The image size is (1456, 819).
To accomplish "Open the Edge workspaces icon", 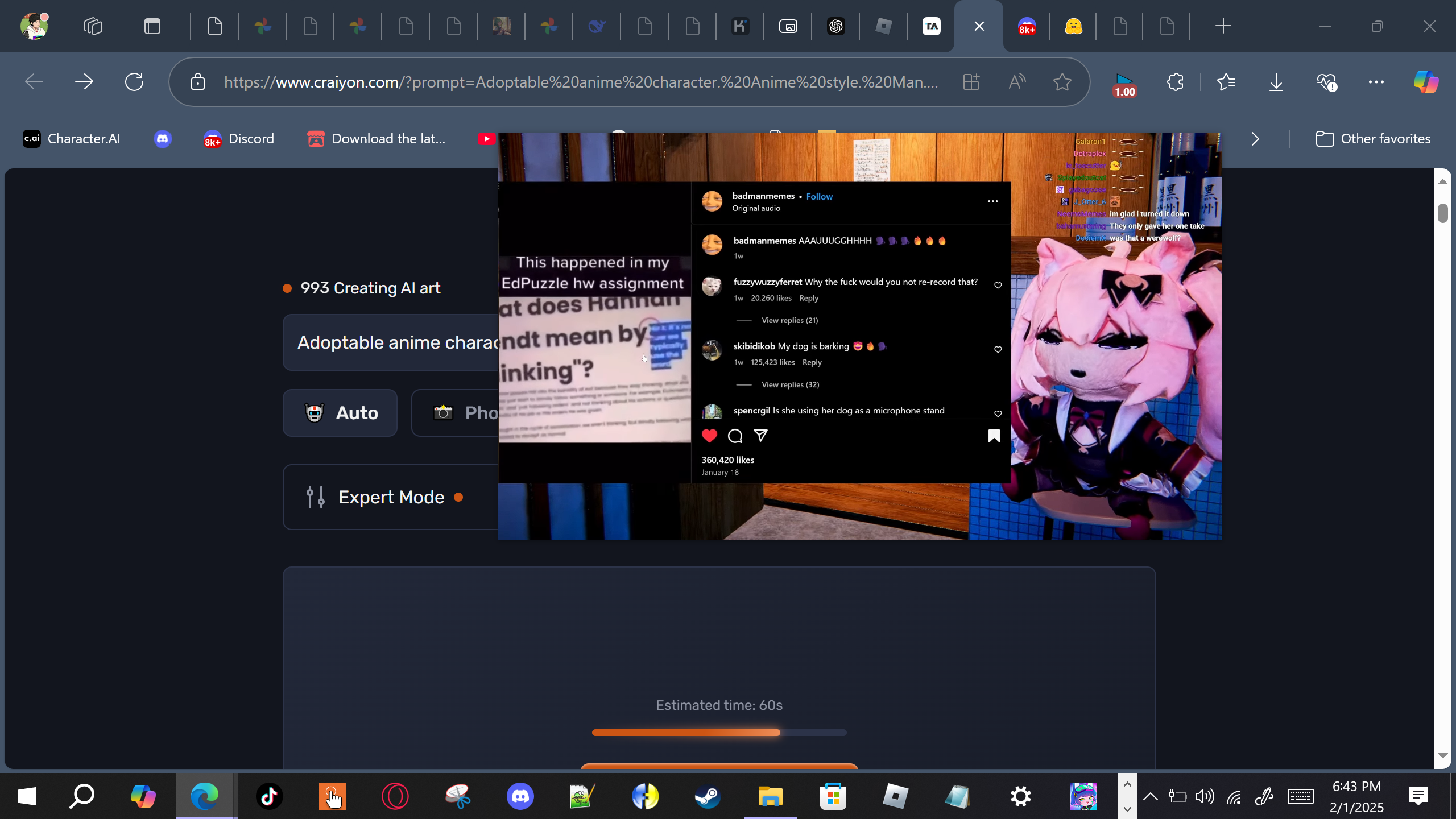I will point(93,26).
